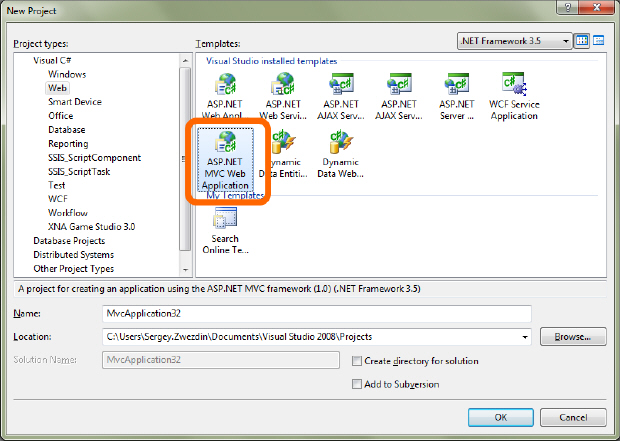This screenshot has width=620, height=441.
Task: Click Browse... to choose location
Action: pos(573,337)
